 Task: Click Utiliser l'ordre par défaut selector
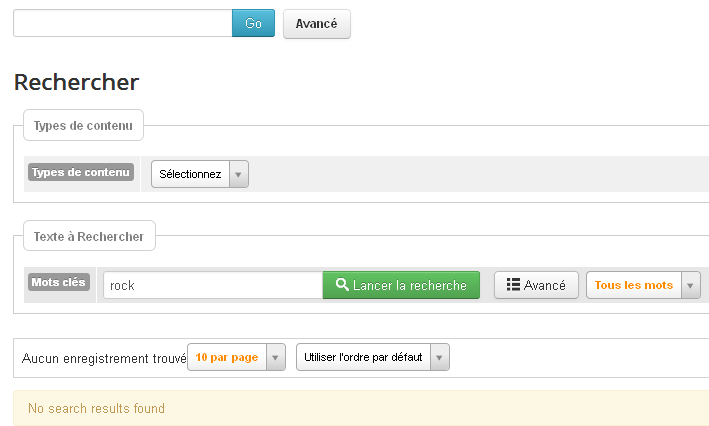click(x=363, y=357)
